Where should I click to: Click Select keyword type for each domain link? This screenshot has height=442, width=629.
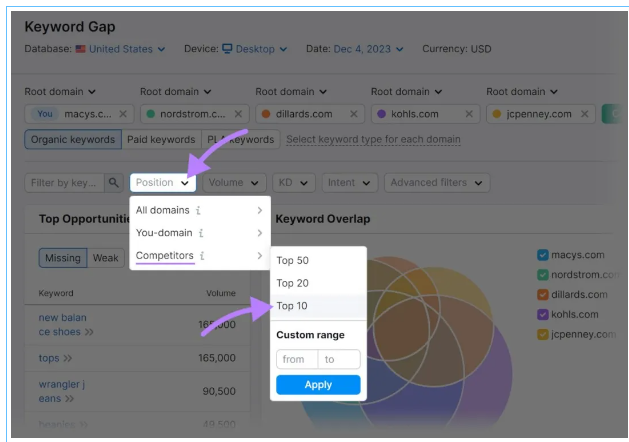373,140
